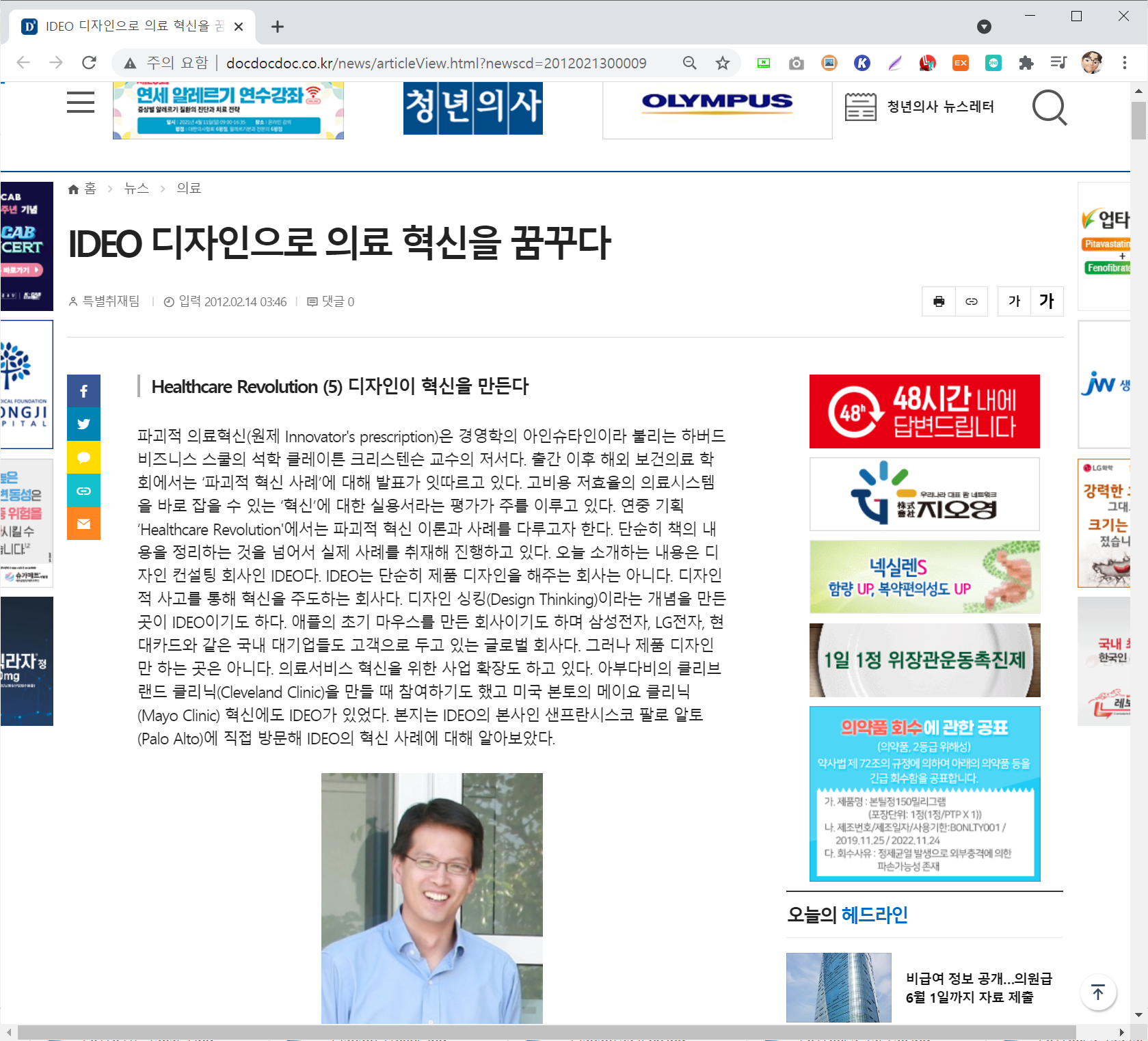Jump to comments via 댓글 0
Viewport: 1148px width, 1041px height.
(330, 301)
